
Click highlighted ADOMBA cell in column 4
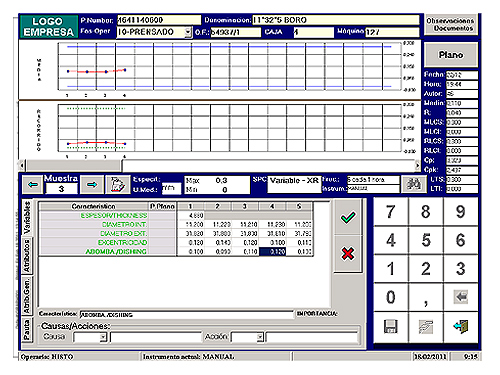[272, 252]
